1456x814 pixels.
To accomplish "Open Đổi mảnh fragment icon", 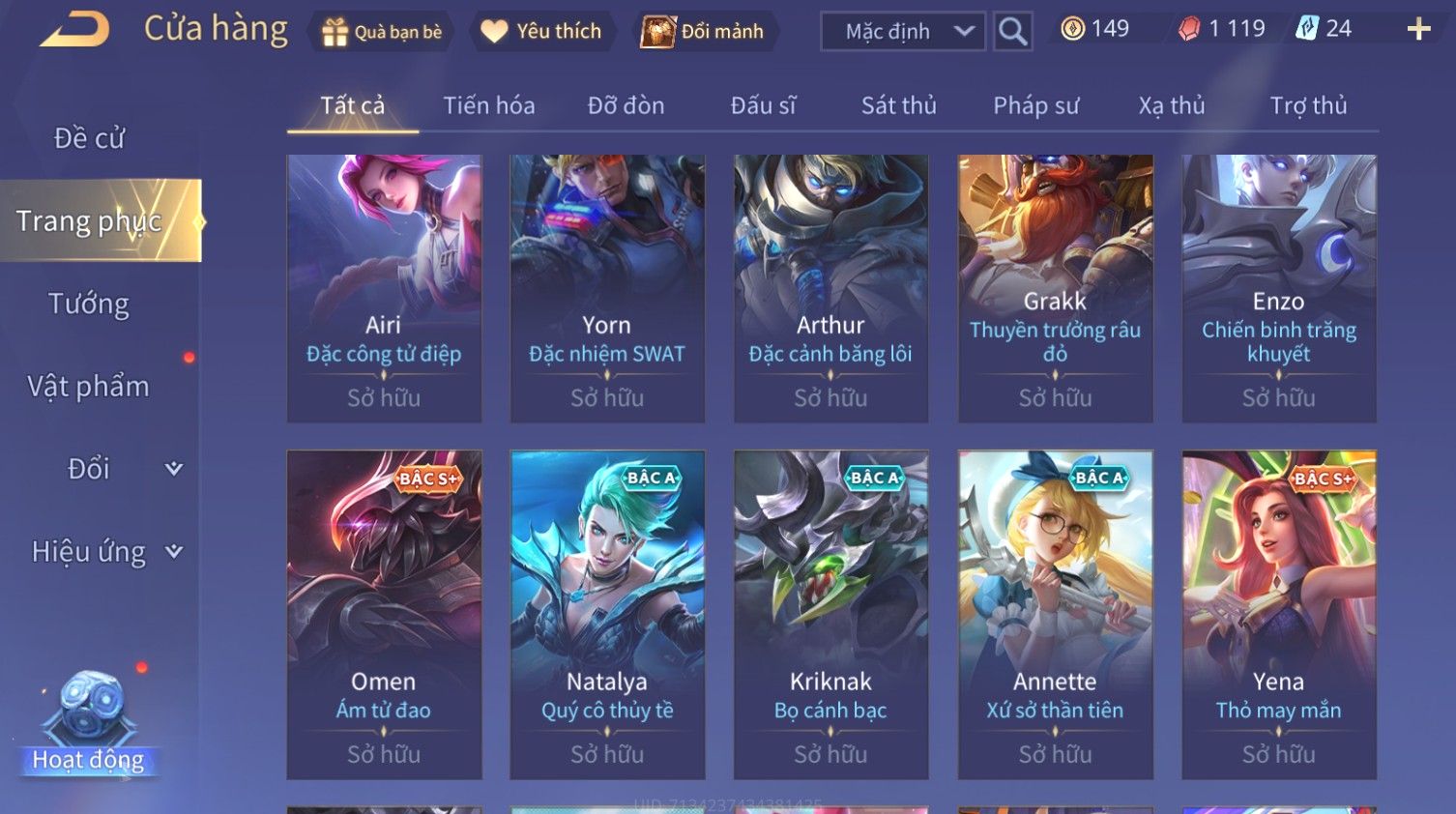I will [x=657, y=31].
